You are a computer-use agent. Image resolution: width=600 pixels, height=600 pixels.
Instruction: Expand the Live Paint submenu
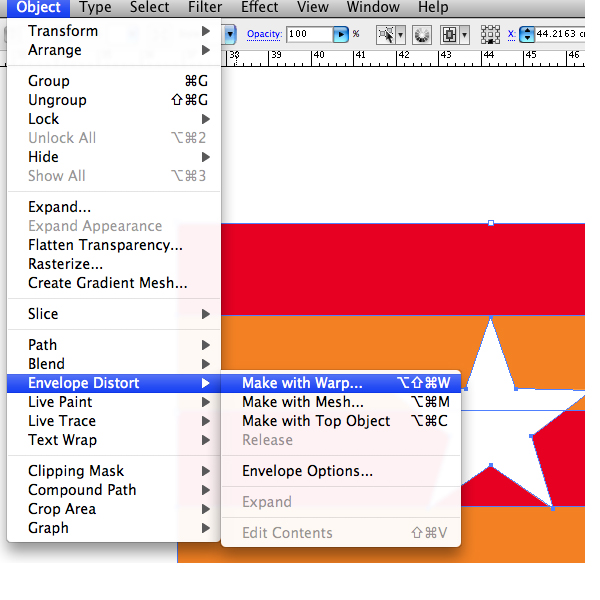(x=114, y=402)
